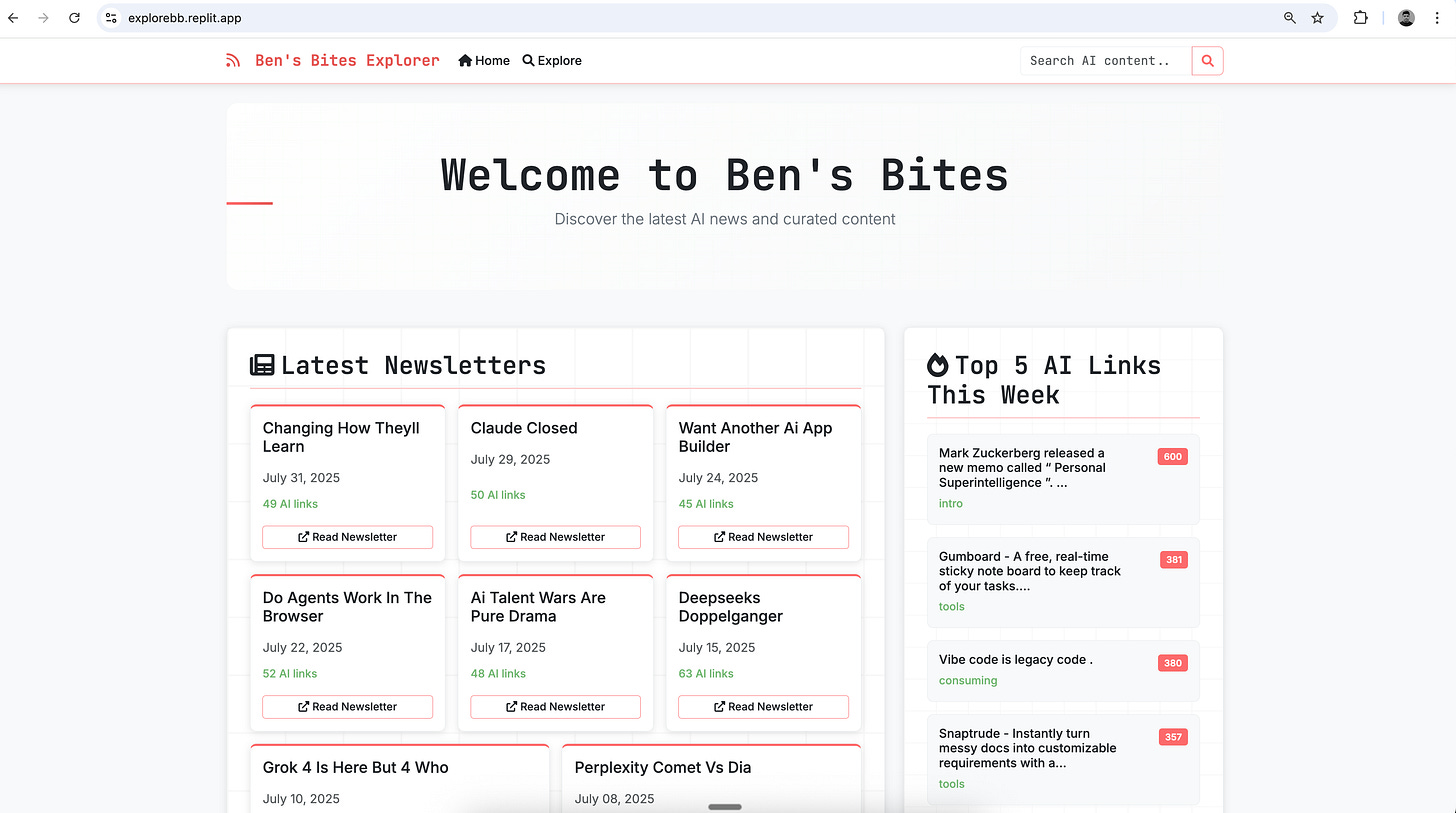This screenshot has width=1456, height=813.
Task: Click the address bar URL explorebb.replit.app
Action: tap(185, 18)
